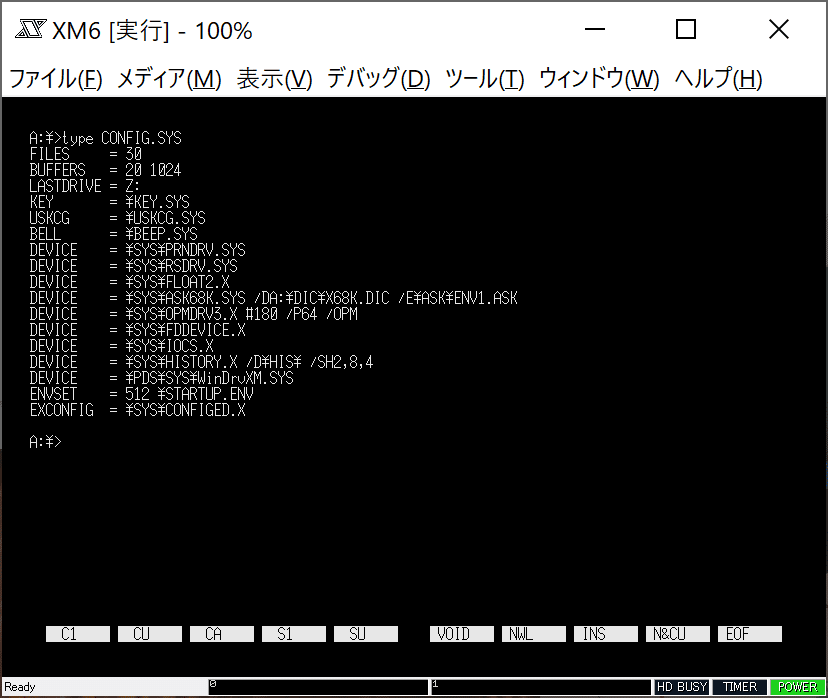The image size is (828, 698).
Task: Click the '¥SYS¥FDDEVICE.X' device line
Action: (137, 330)
